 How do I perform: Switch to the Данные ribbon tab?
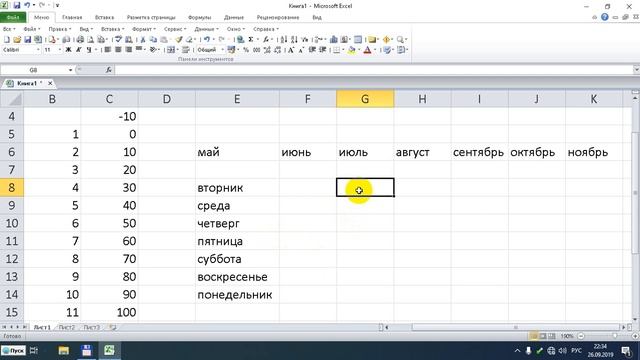pos(233,17)
